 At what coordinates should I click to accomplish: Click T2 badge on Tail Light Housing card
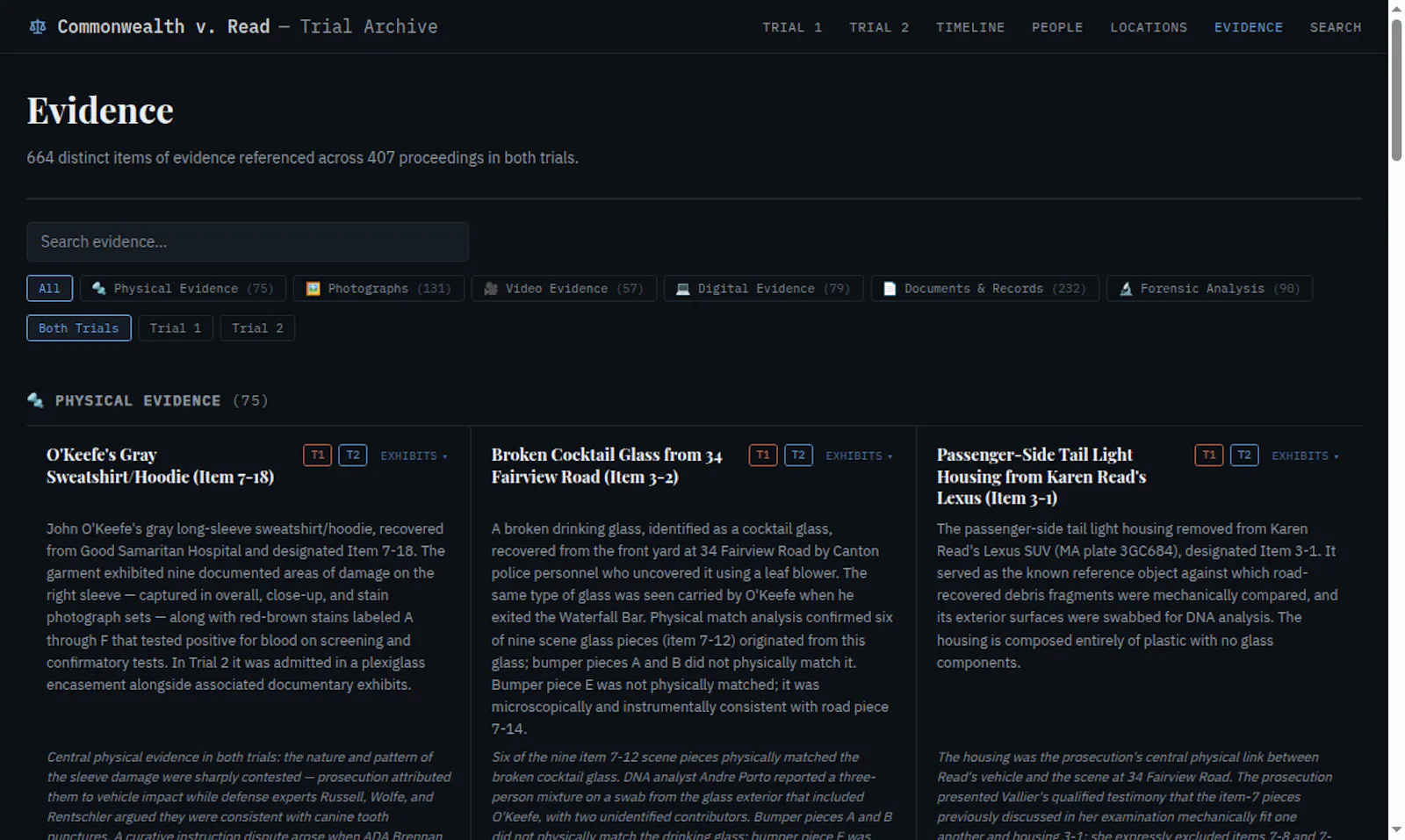coord(1244,456)
